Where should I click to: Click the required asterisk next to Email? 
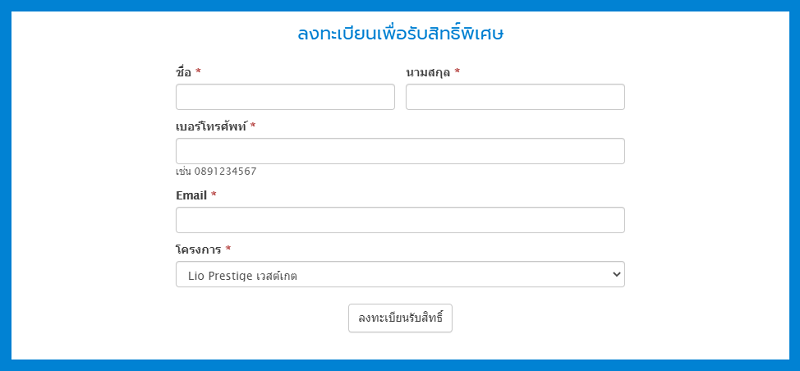point(214,194)
